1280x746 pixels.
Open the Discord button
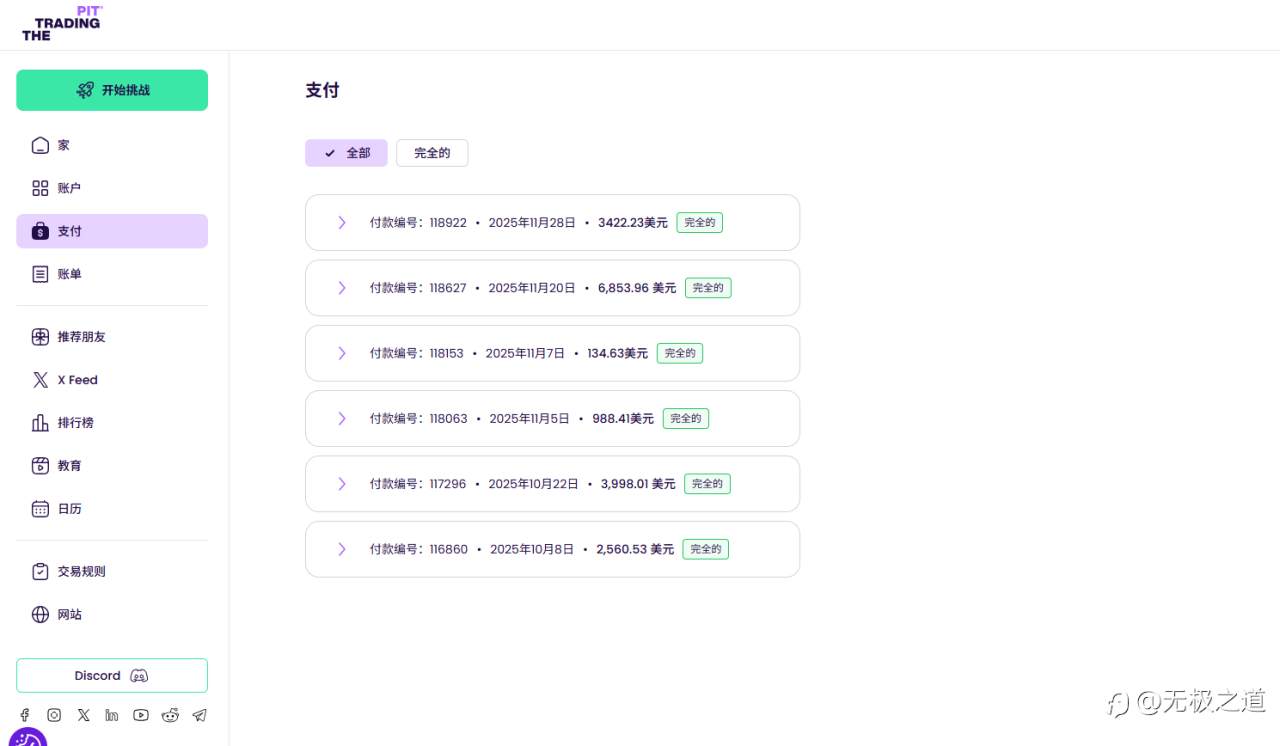[x=112, y=675]
